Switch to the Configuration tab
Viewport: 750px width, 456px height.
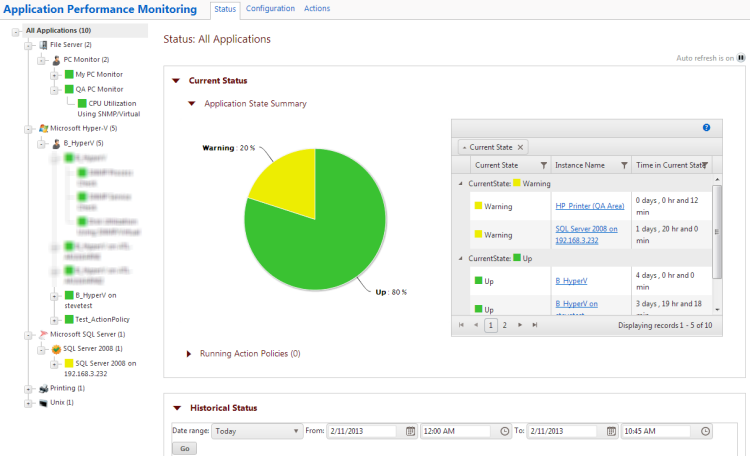[270, 9]
